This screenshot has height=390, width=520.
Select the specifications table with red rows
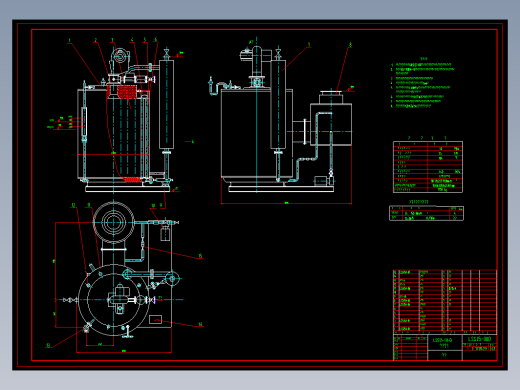coord(428,167)
